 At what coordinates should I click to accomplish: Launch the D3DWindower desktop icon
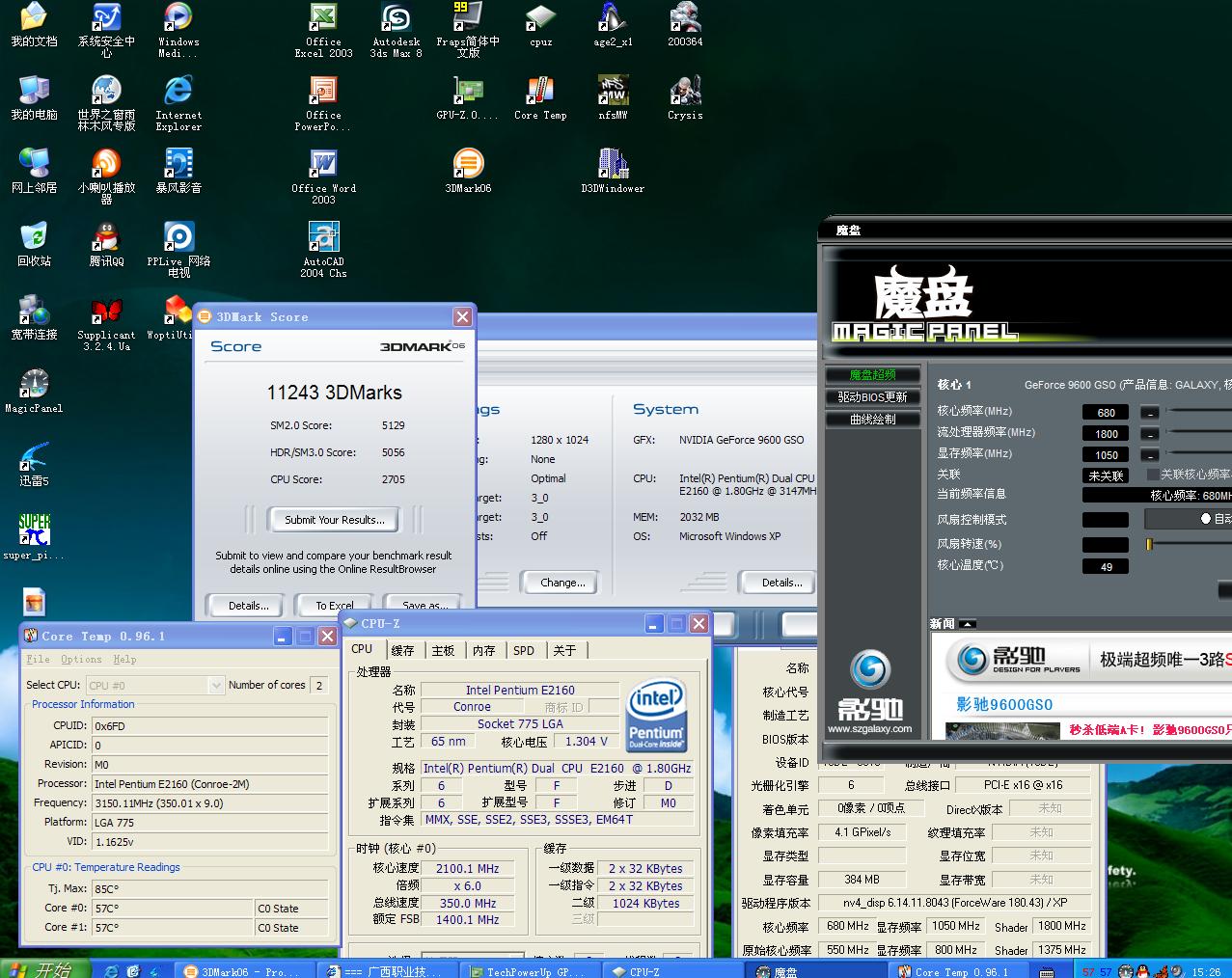(x=613, y=172)
